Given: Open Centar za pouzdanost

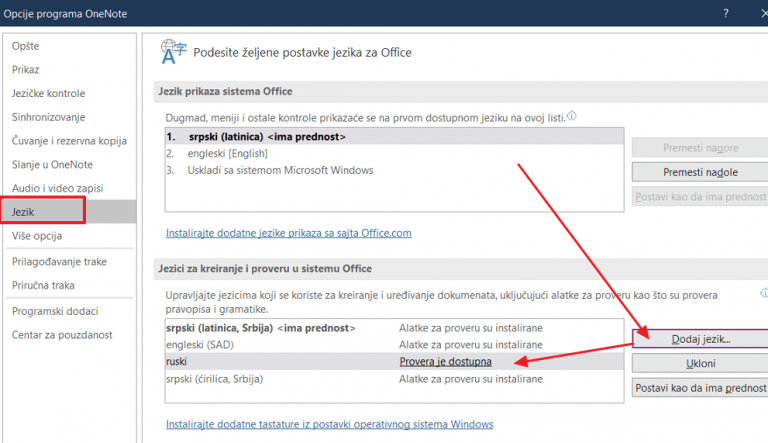Looking at the screenshot, I should click(62, 335).
